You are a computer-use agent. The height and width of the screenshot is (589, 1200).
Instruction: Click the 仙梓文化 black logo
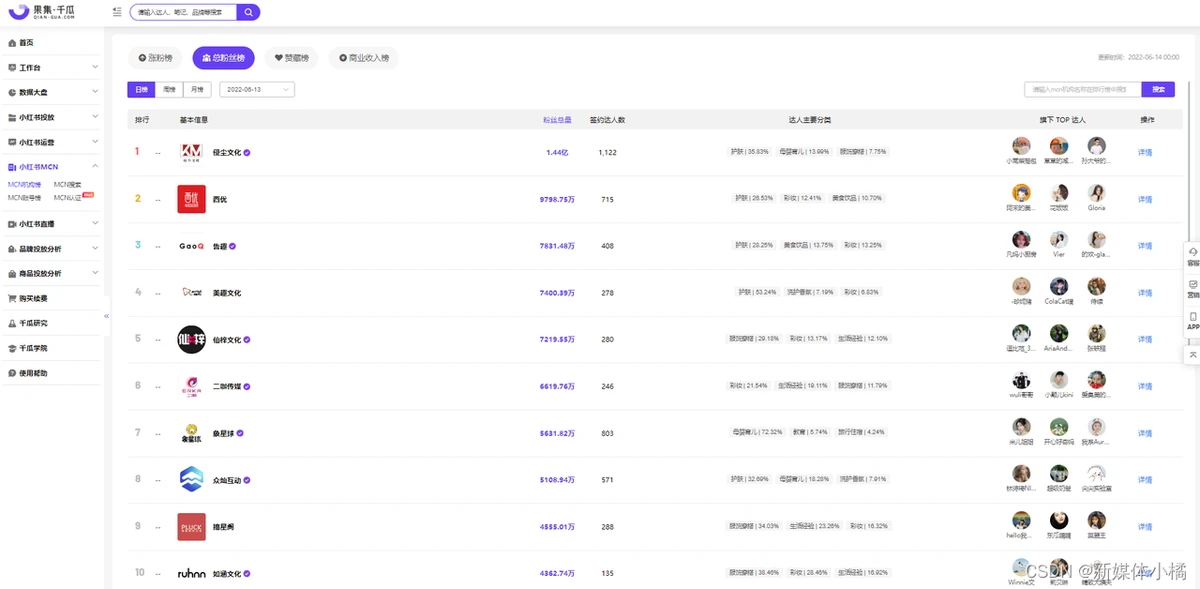click(191, 339)
